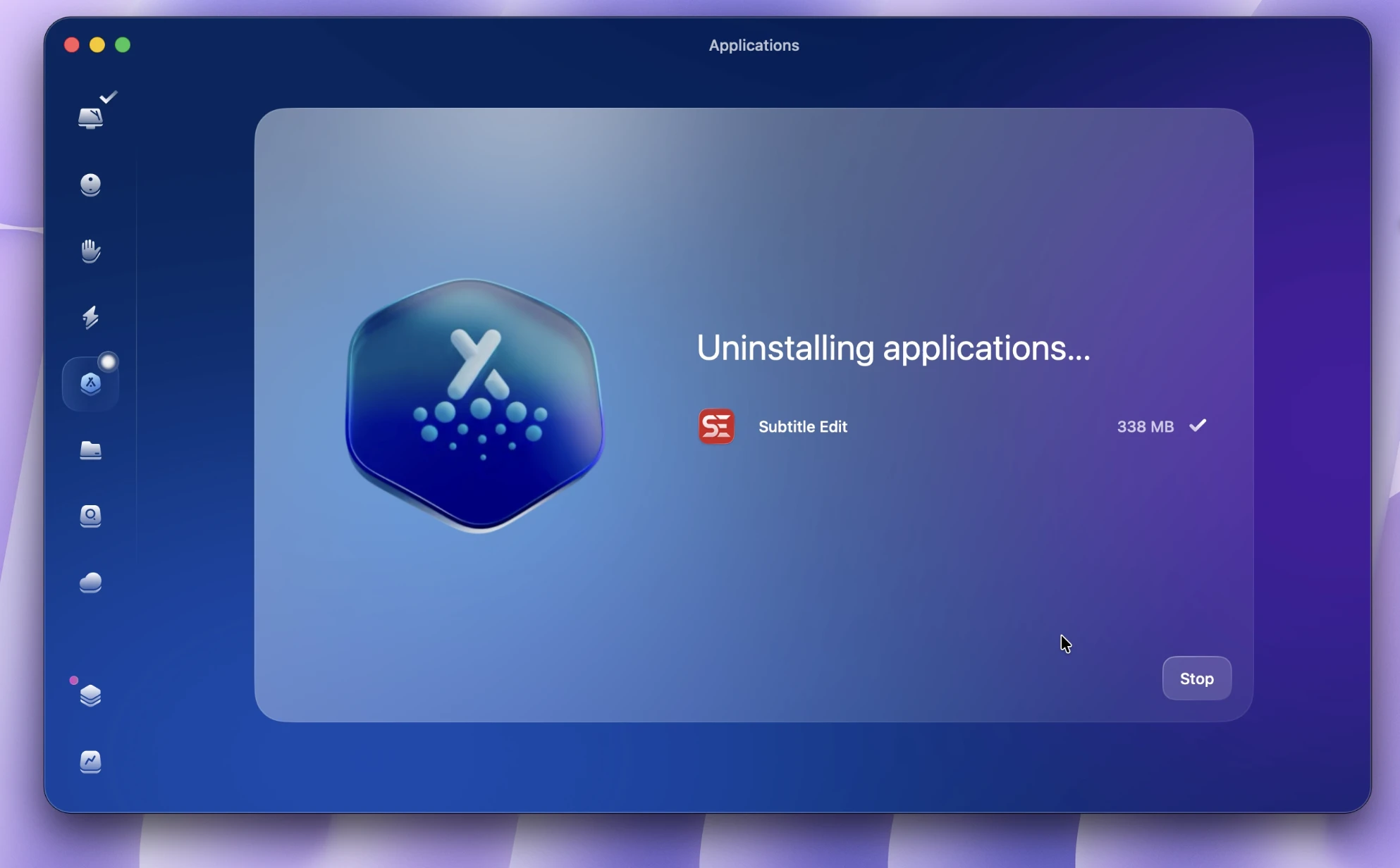Click the 338 MB size value

(1146, 426)
